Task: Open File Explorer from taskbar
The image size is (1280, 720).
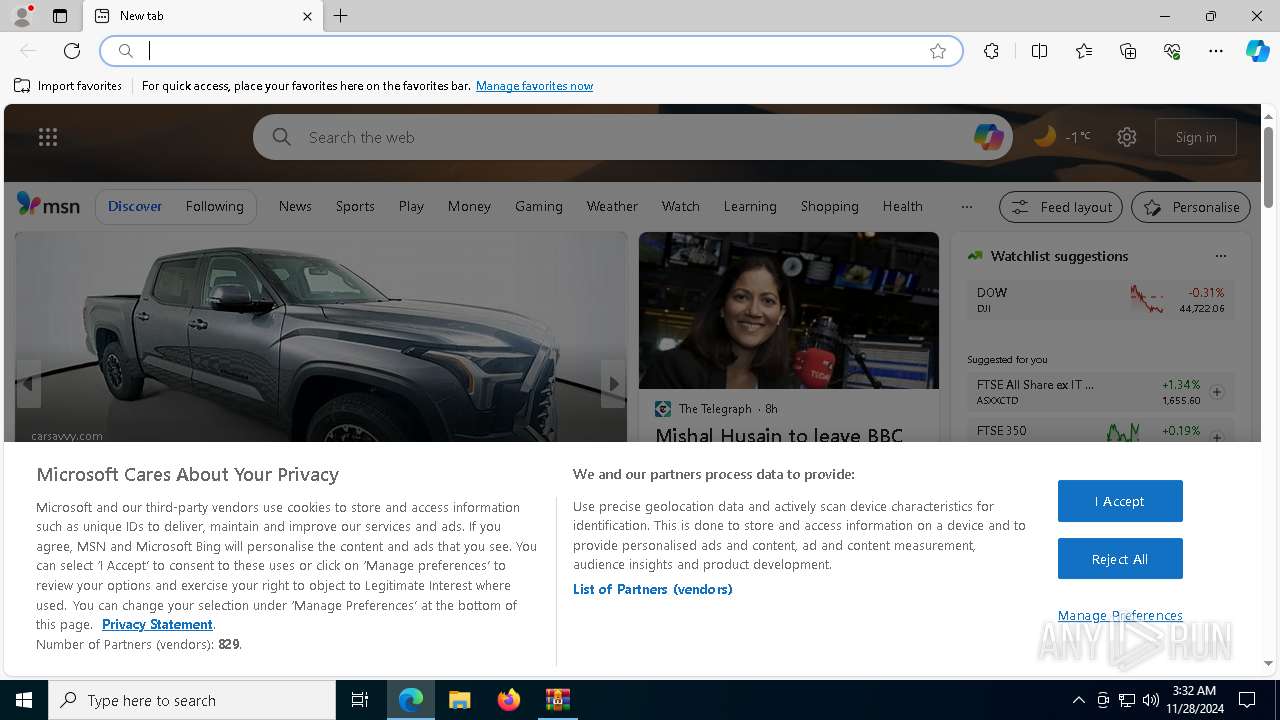Action: [x=459, y=700]
